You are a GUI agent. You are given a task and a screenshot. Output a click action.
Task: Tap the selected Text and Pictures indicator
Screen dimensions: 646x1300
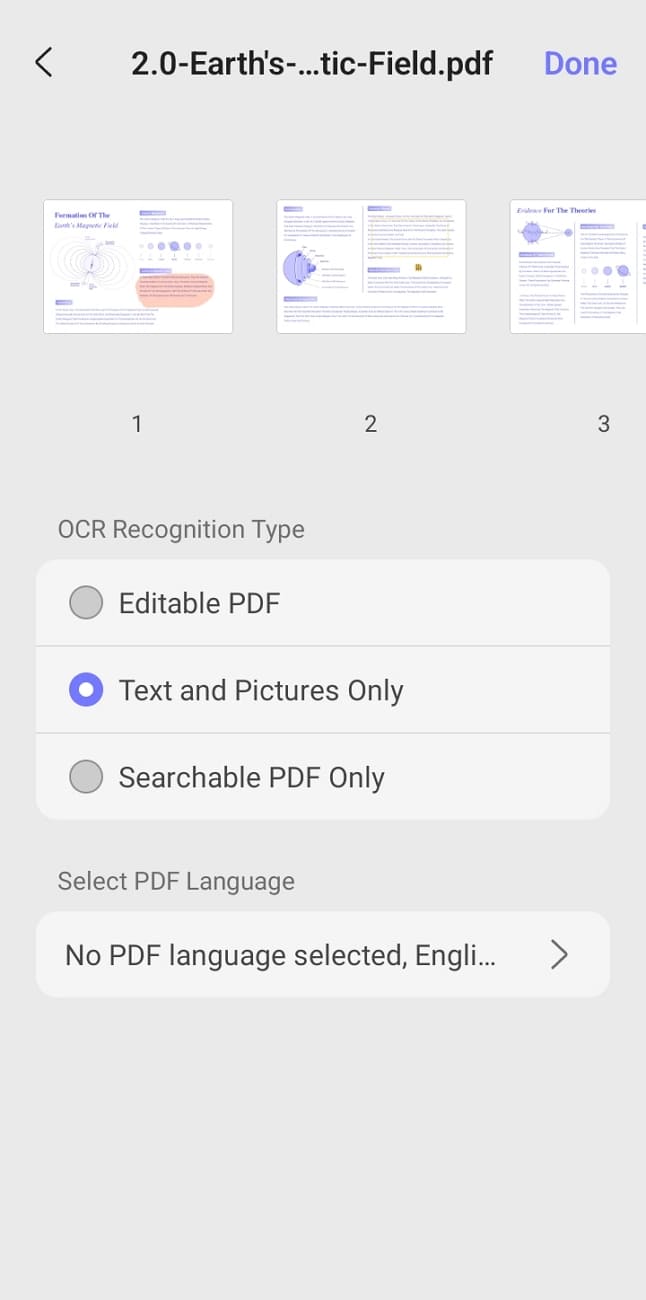pyautogui.click(x=86, y=690)
